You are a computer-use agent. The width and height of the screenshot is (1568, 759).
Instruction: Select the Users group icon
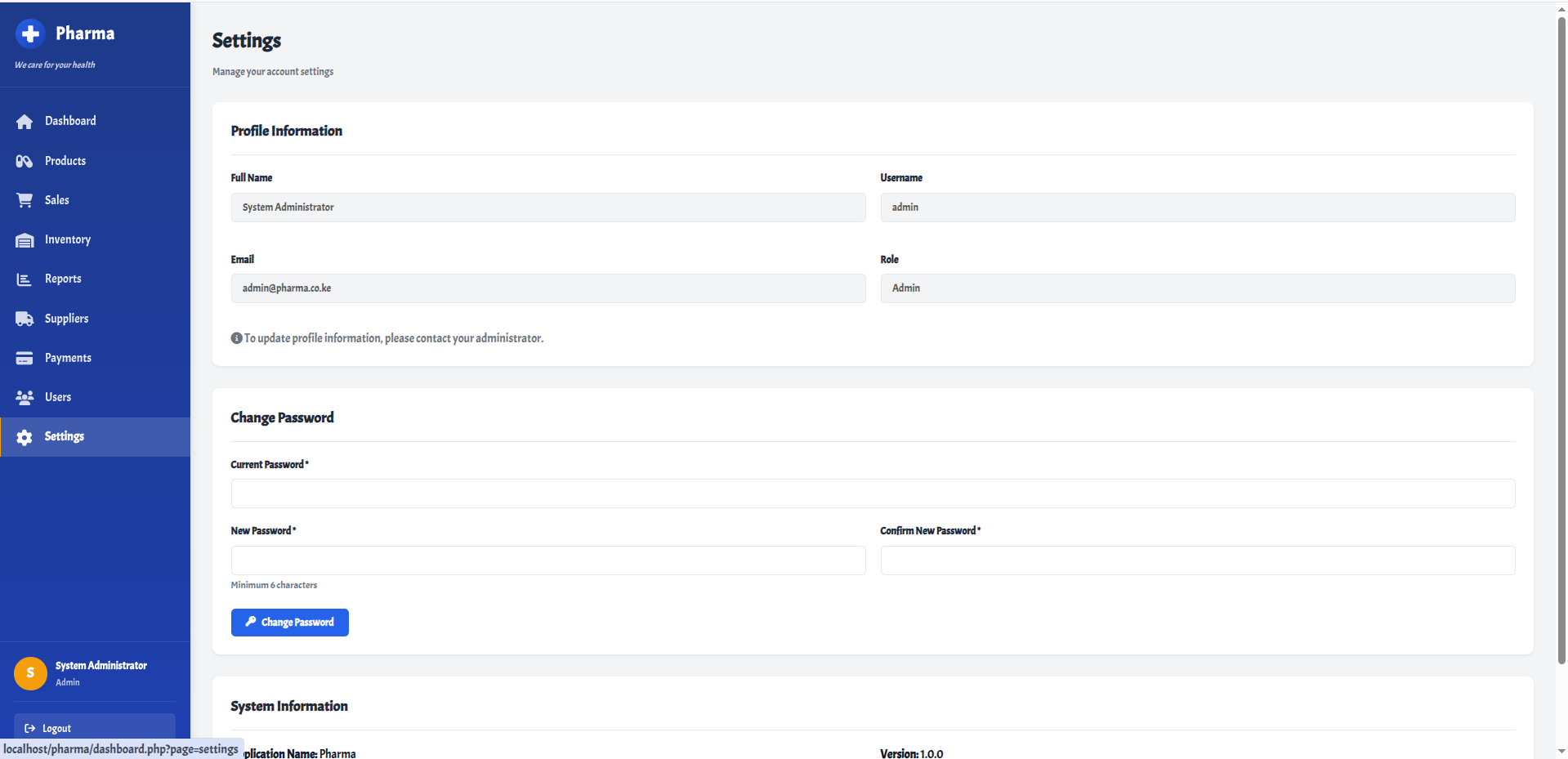point(25,397)
